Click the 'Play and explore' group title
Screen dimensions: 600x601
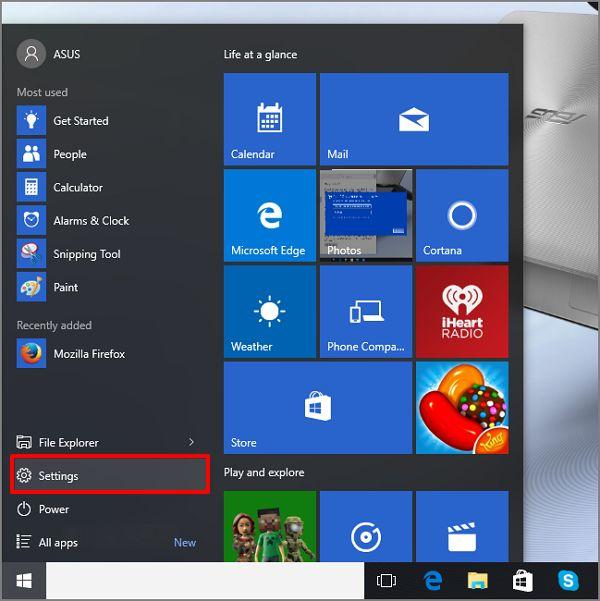(x=264, y=472)
